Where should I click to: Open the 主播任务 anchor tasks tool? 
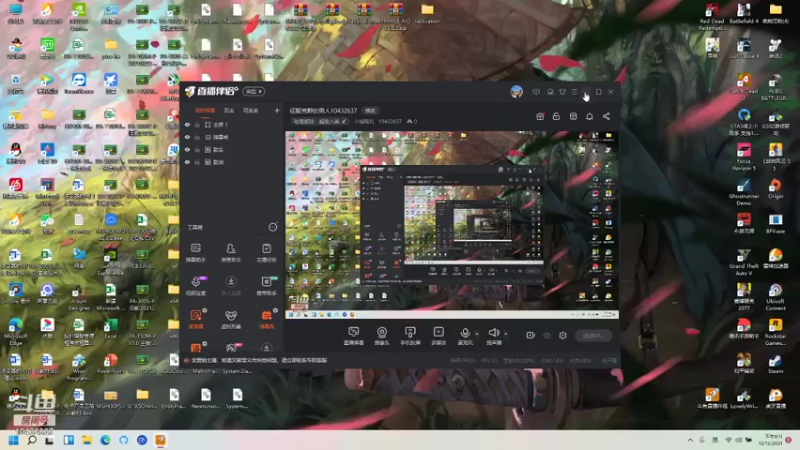(266, 252)
